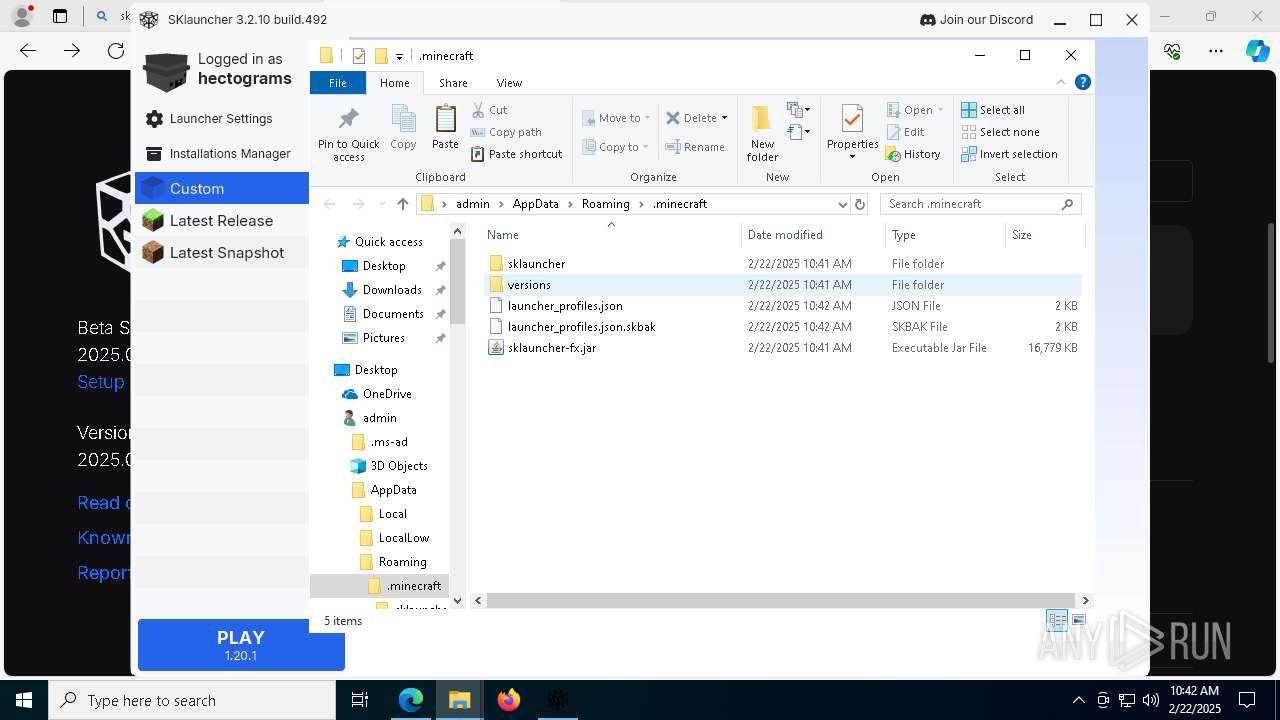
Task: Open Launcher Settings in SKlauncher
Action: [x=221, y=119]
